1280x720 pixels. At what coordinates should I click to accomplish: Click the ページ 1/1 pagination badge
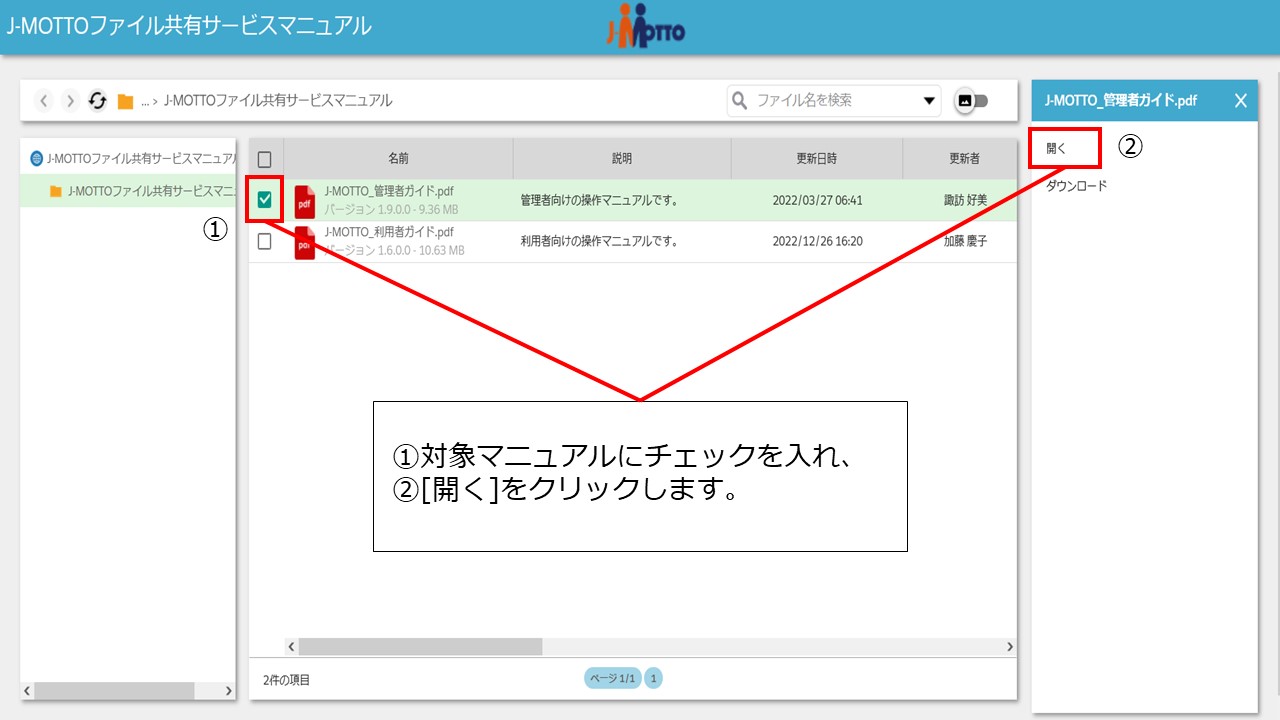(612, 679)
